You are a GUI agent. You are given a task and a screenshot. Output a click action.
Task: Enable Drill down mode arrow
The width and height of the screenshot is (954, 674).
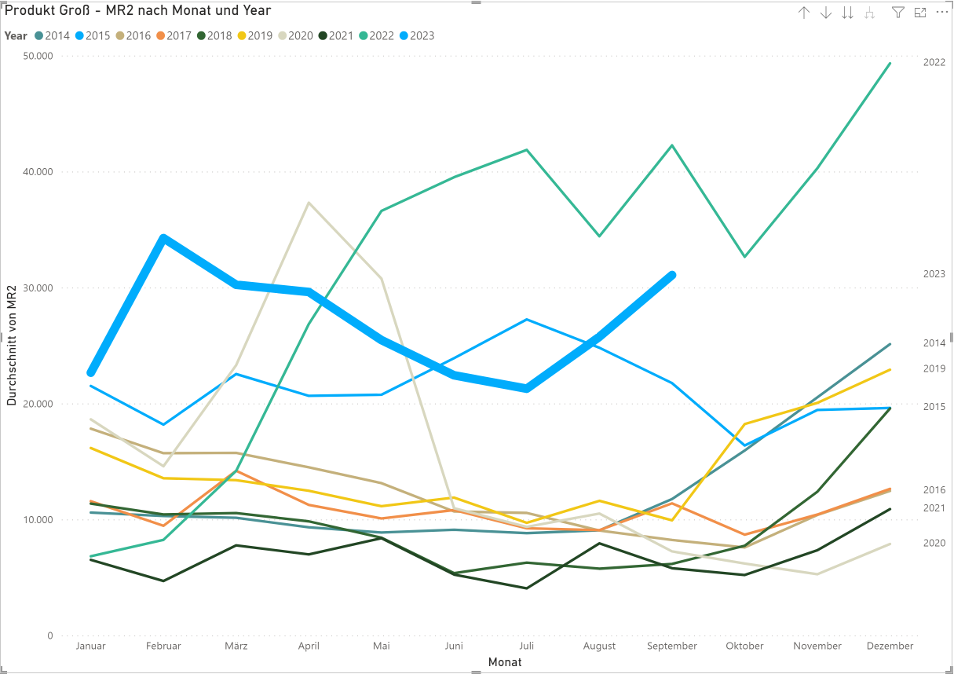pos(826,13)
